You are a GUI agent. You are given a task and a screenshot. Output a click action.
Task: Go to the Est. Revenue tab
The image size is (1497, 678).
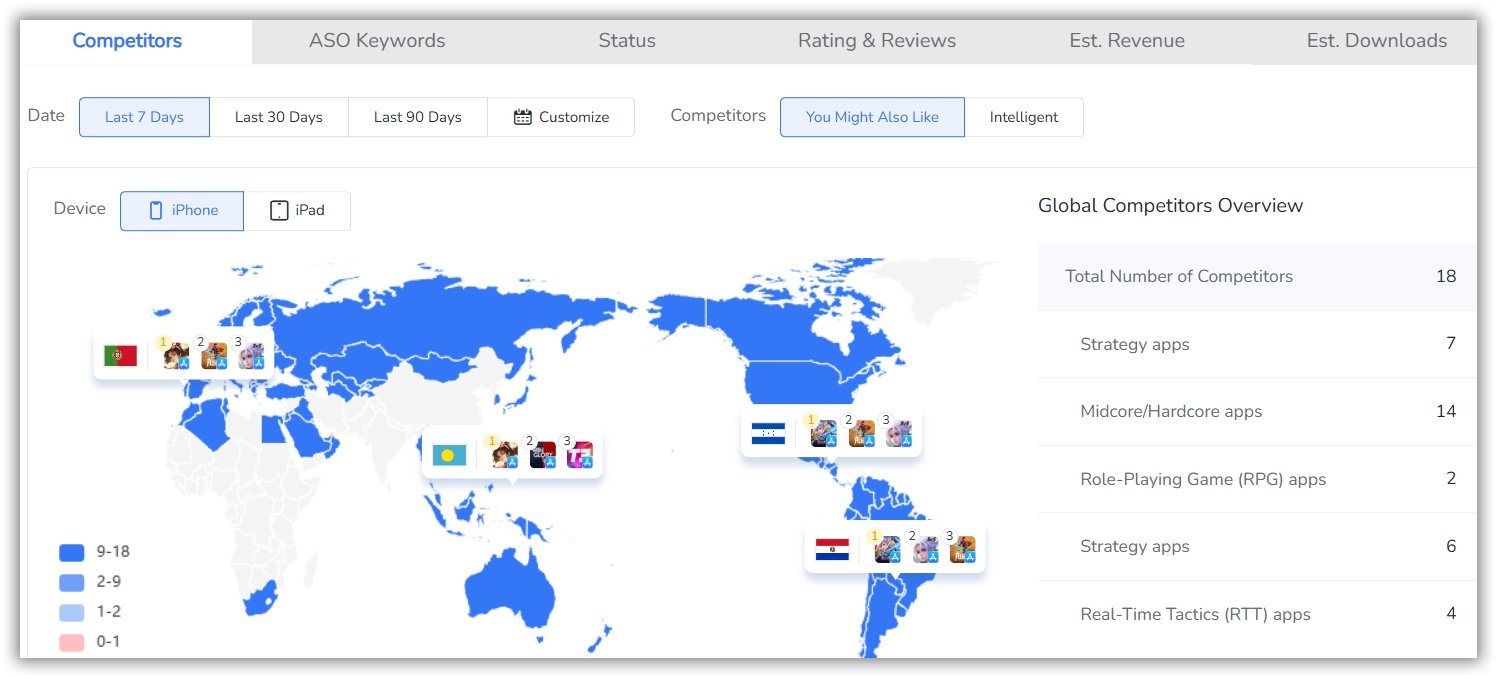[1126, 41]
